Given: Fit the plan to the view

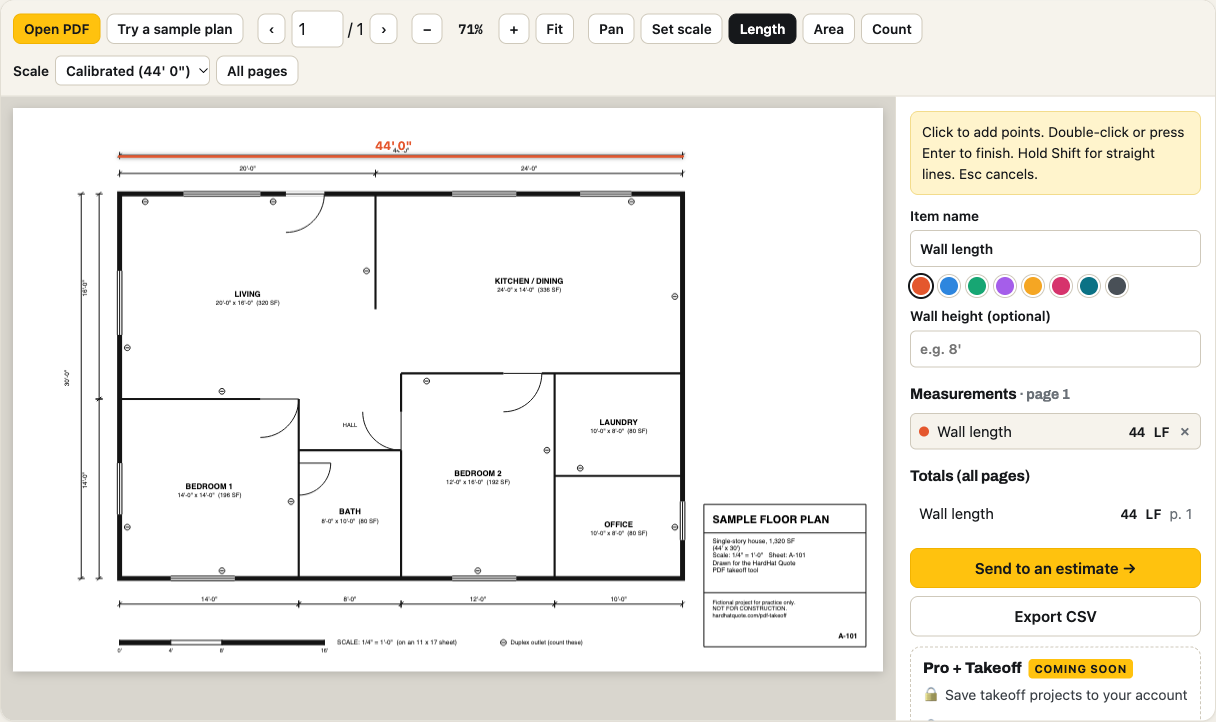Looking at the screenshot, I should pyautogui.click(x=555, y=29).
